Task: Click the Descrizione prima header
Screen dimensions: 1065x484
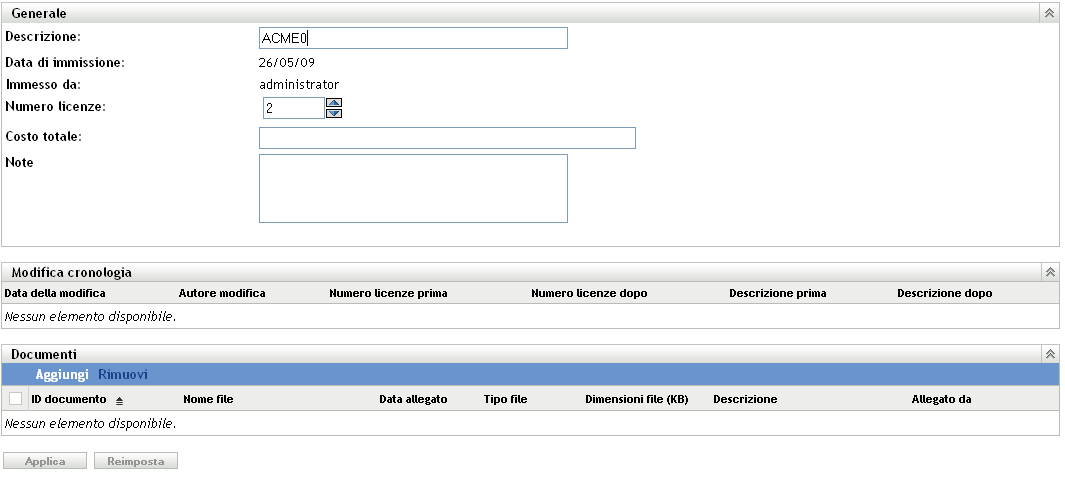Action: pos(778,293)
